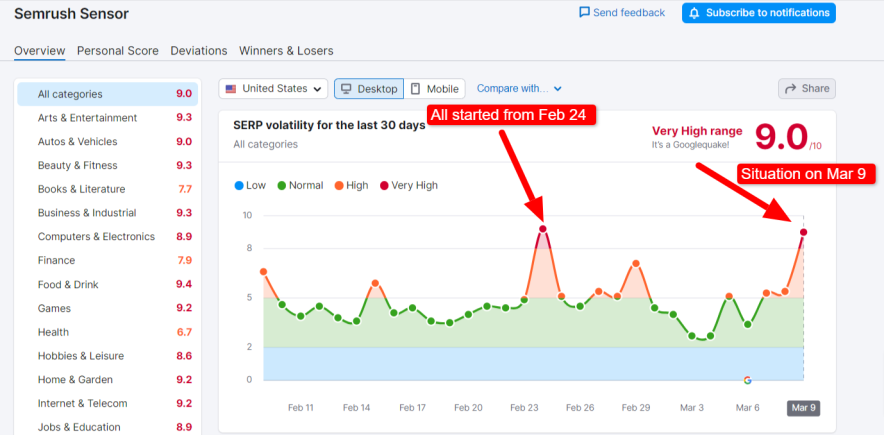Click the Feb 14 axis date label
884x435 pixels.
(x=356, y=408)
